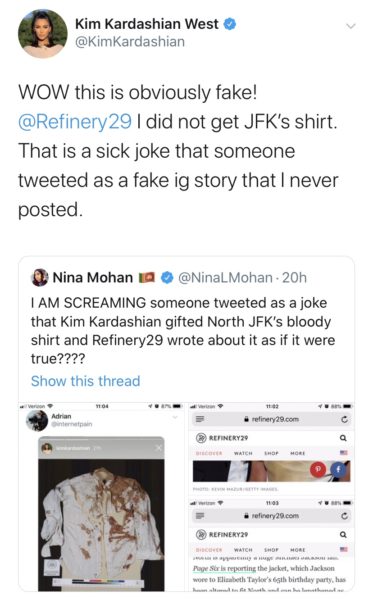Open the bloody shirt screenshot image
This screenshot has height=600, width=373.
click(102, 515)
